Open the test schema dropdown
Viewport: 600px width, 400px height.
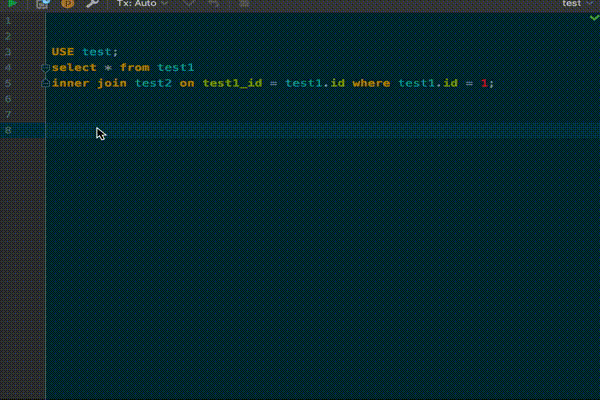coord(578,3)
